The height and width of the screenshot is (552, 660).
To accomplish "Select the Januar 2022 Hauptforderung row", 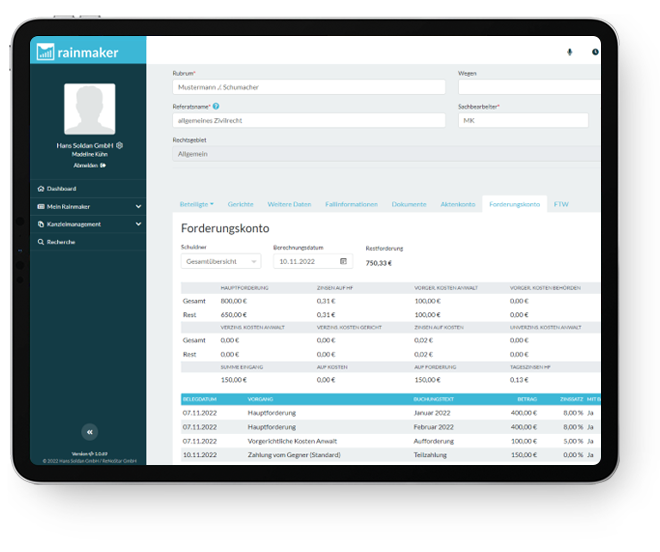I will 391,413.
